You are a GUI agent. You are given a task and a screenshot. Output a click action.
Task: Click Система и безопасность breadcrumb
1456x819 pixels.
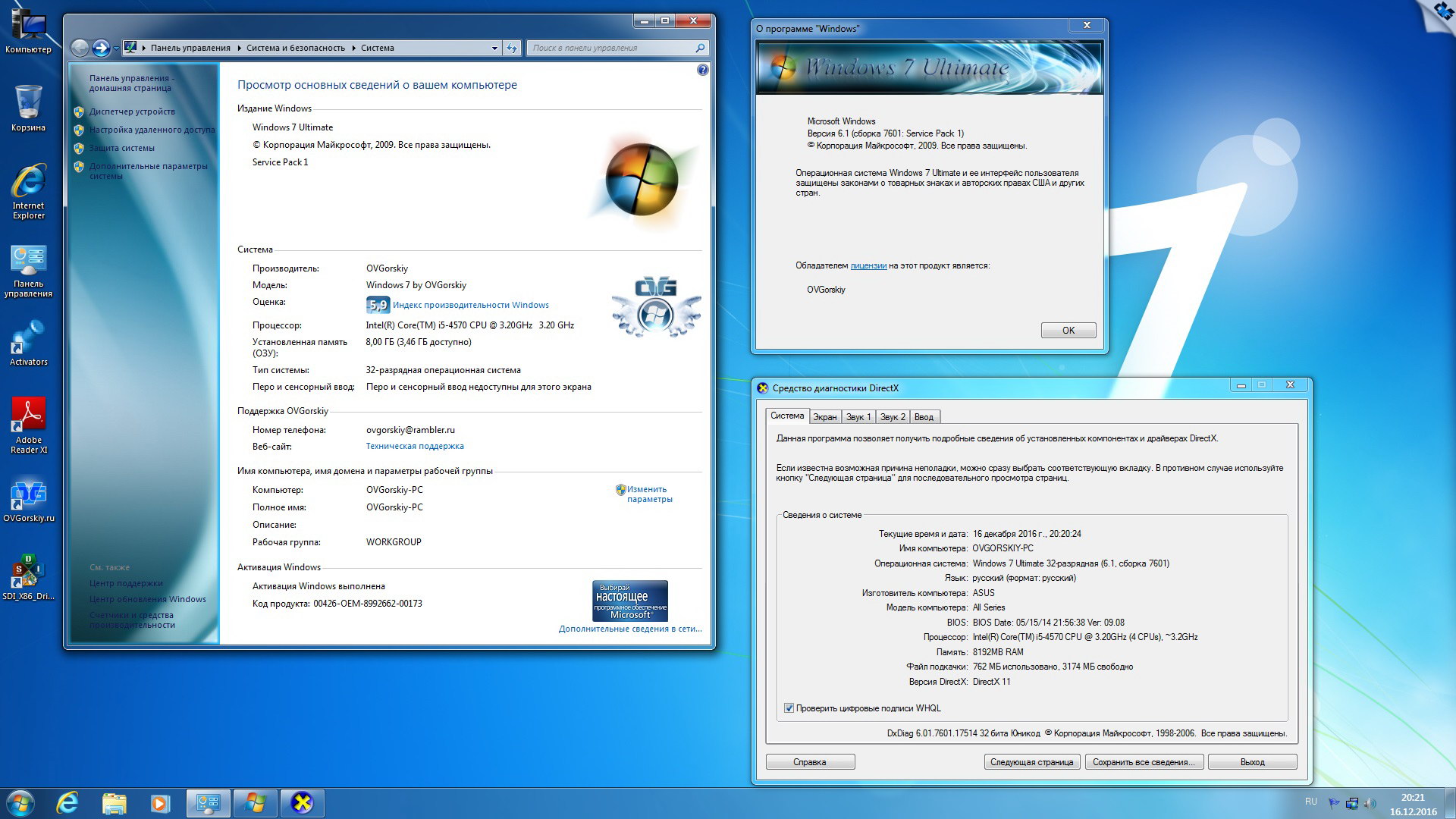pyautogui.click(x=295, y=48)
